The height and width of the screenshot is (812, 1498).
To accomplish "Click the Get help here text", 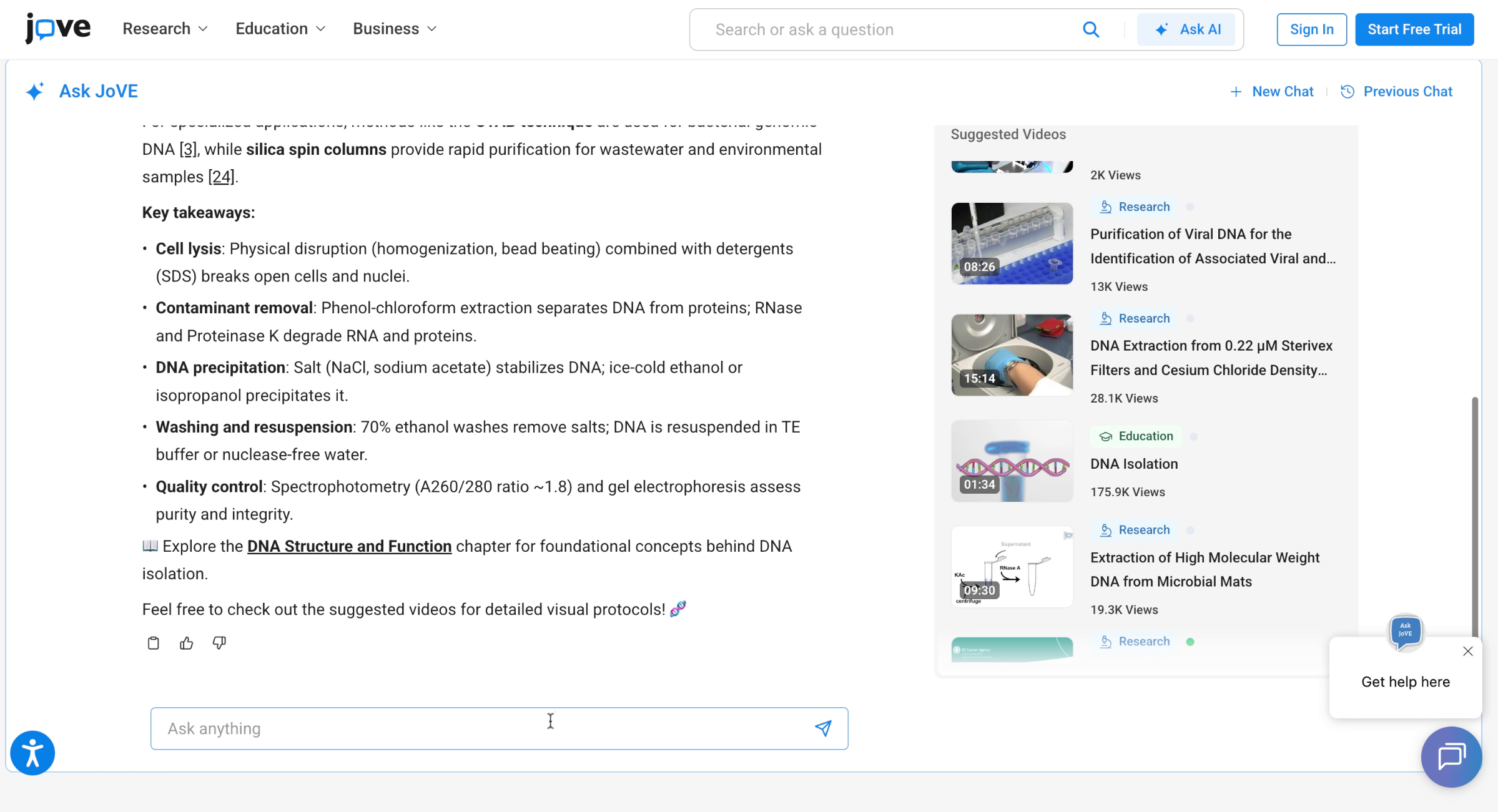I will (x=1406, y=682).
